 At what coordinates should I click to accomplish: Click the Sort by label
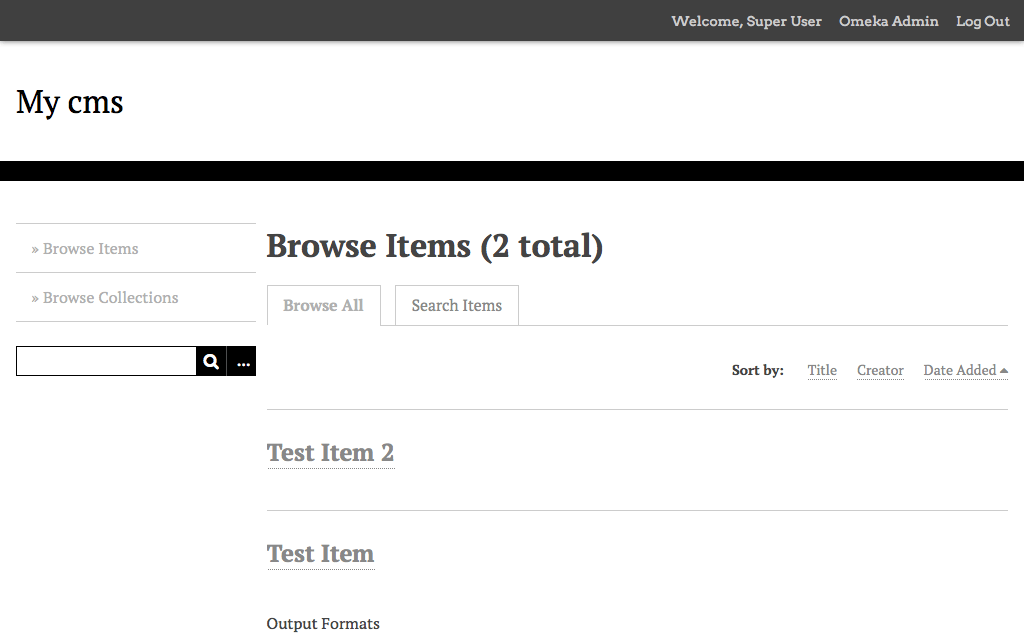[757, 371]
